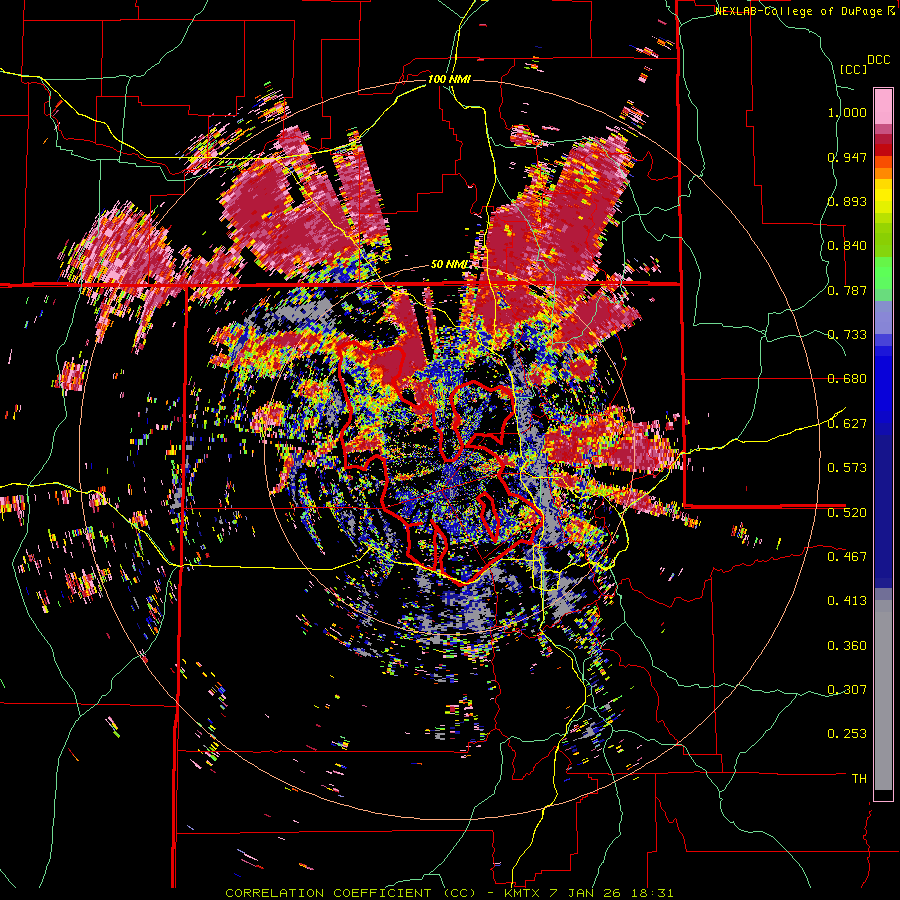Click the [CC] legend heading
The width and height of the screenshot is (900, 900).
click(854, 69)
